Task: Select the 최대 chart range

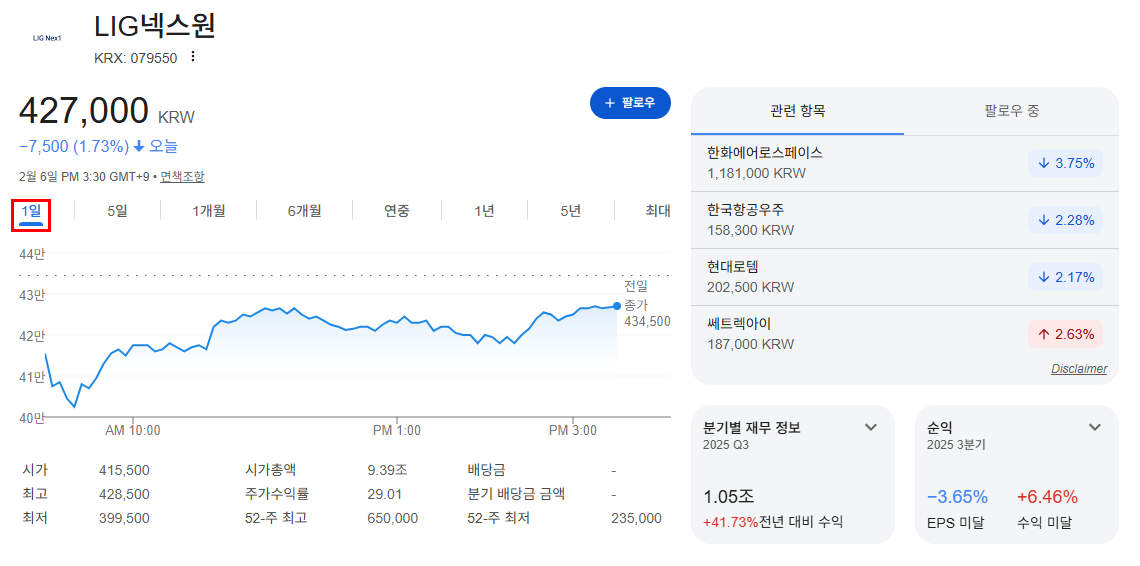Action: 657,211
